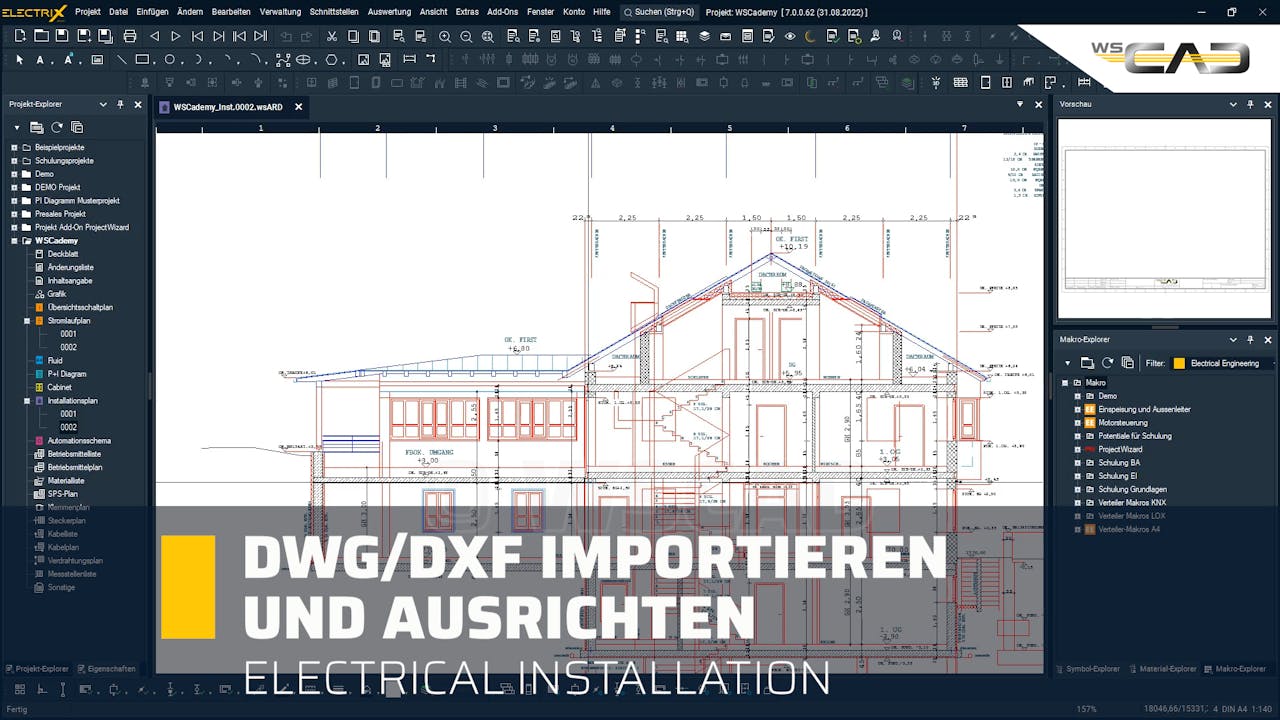This screenshot has width=1280, height=720.
Task: Click the refresh icon in Projekt-Explorer
Action: (x=57, y=127)
